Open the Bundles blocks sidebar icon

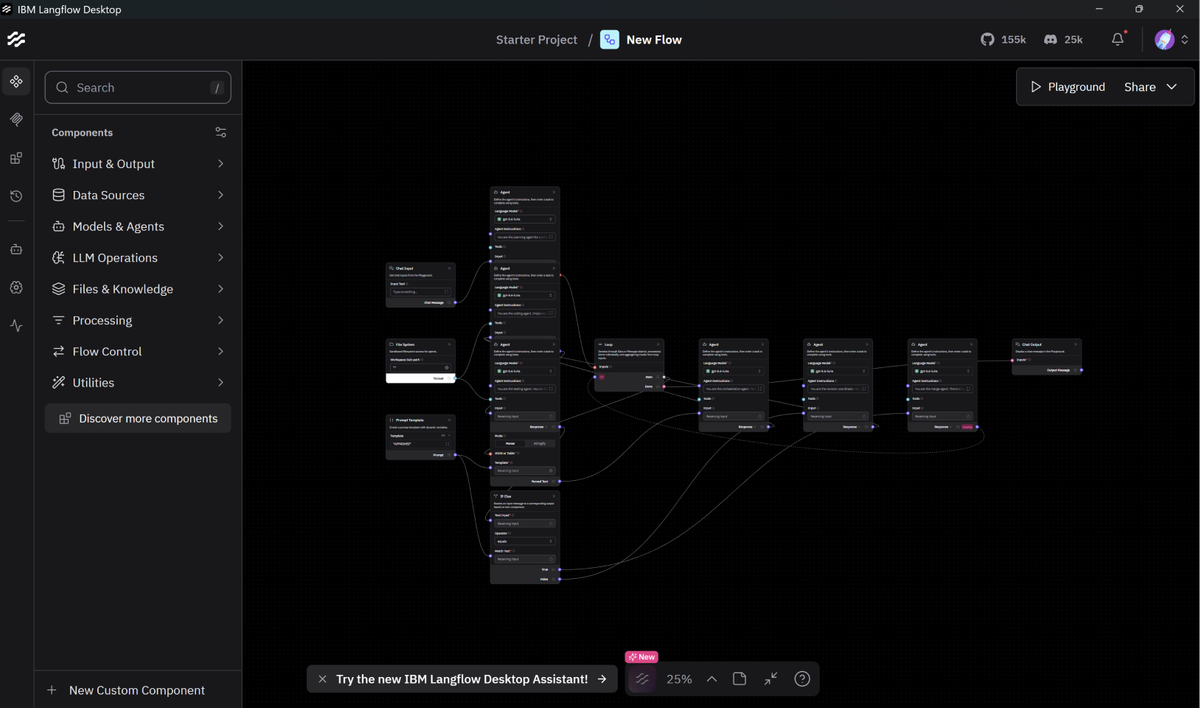point(16,158)
